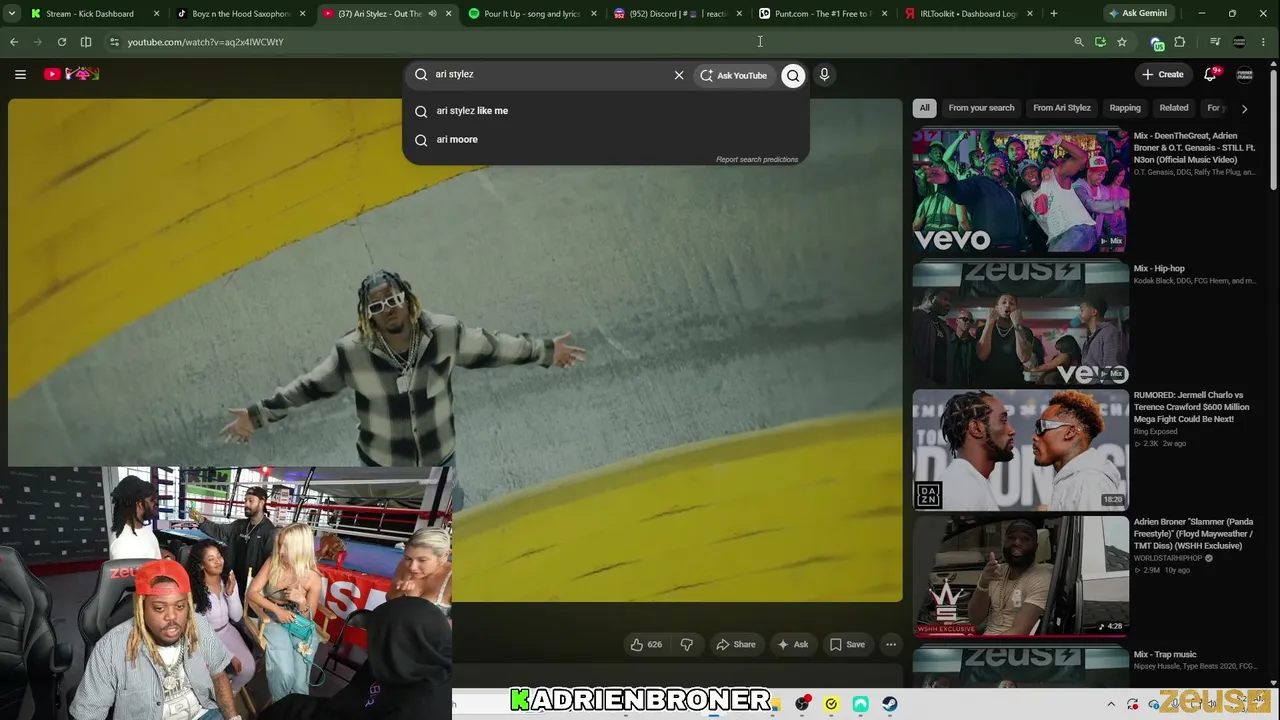Click the URL address bar
Viewport: 1280px width, 720px height.
pos(590,42)
